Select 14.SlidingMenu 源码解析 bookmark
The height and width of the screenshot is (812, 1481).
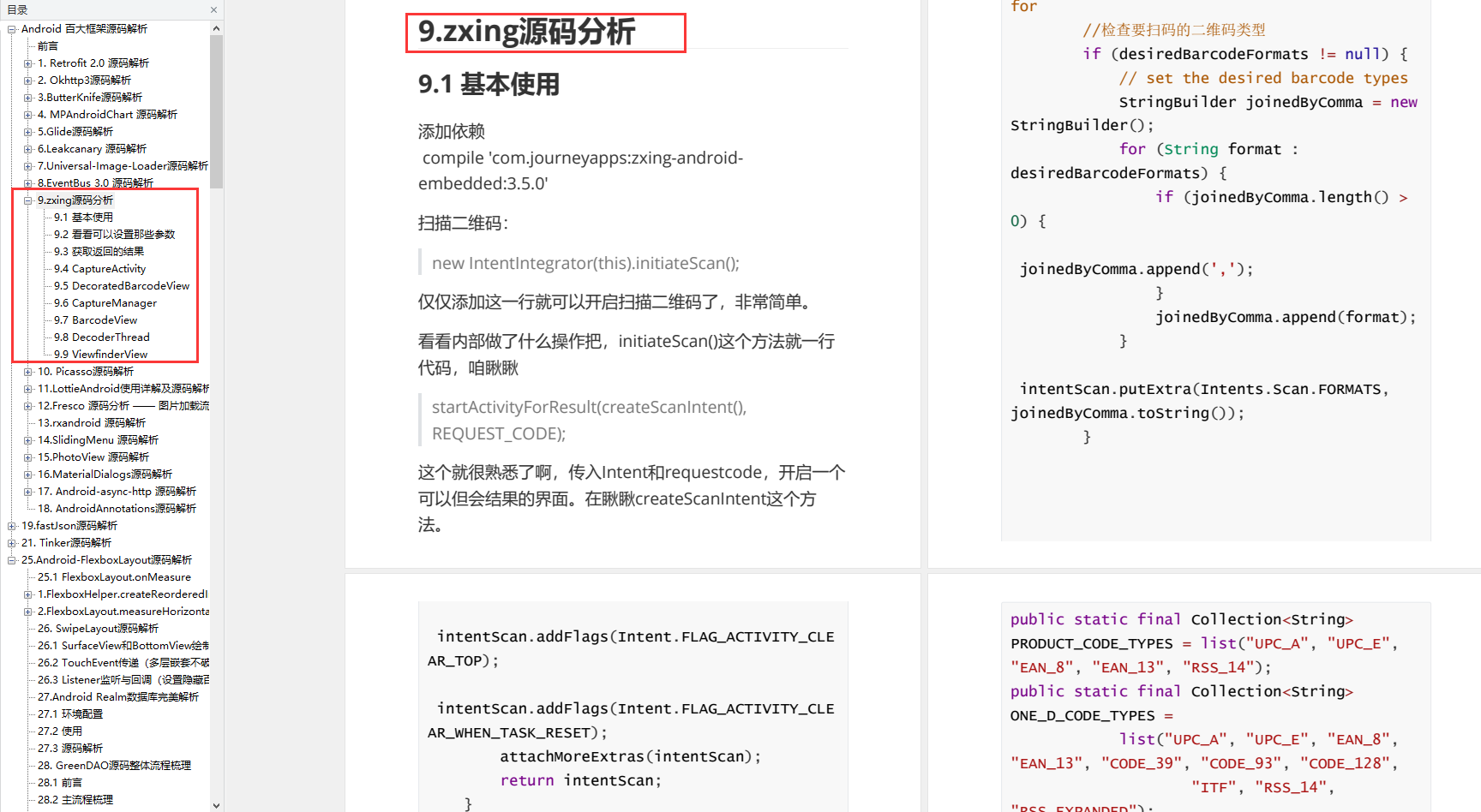tap(98, 440)
